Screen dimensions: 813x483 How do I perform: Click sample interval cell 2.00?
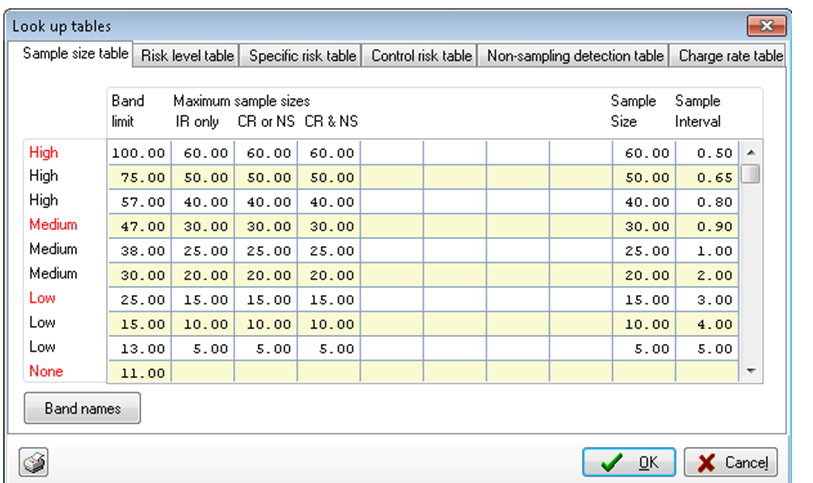point(707,275)
